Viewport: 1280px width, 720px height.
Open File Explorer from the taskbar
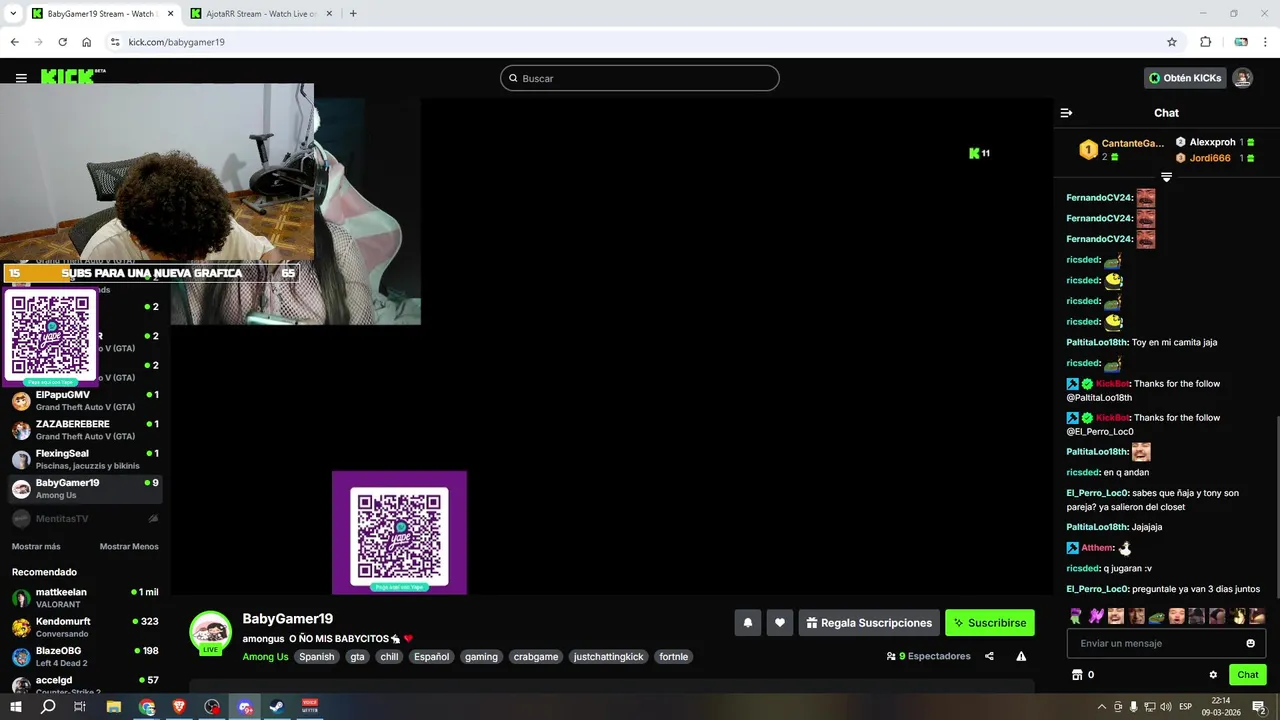click(x=113, y=707)
